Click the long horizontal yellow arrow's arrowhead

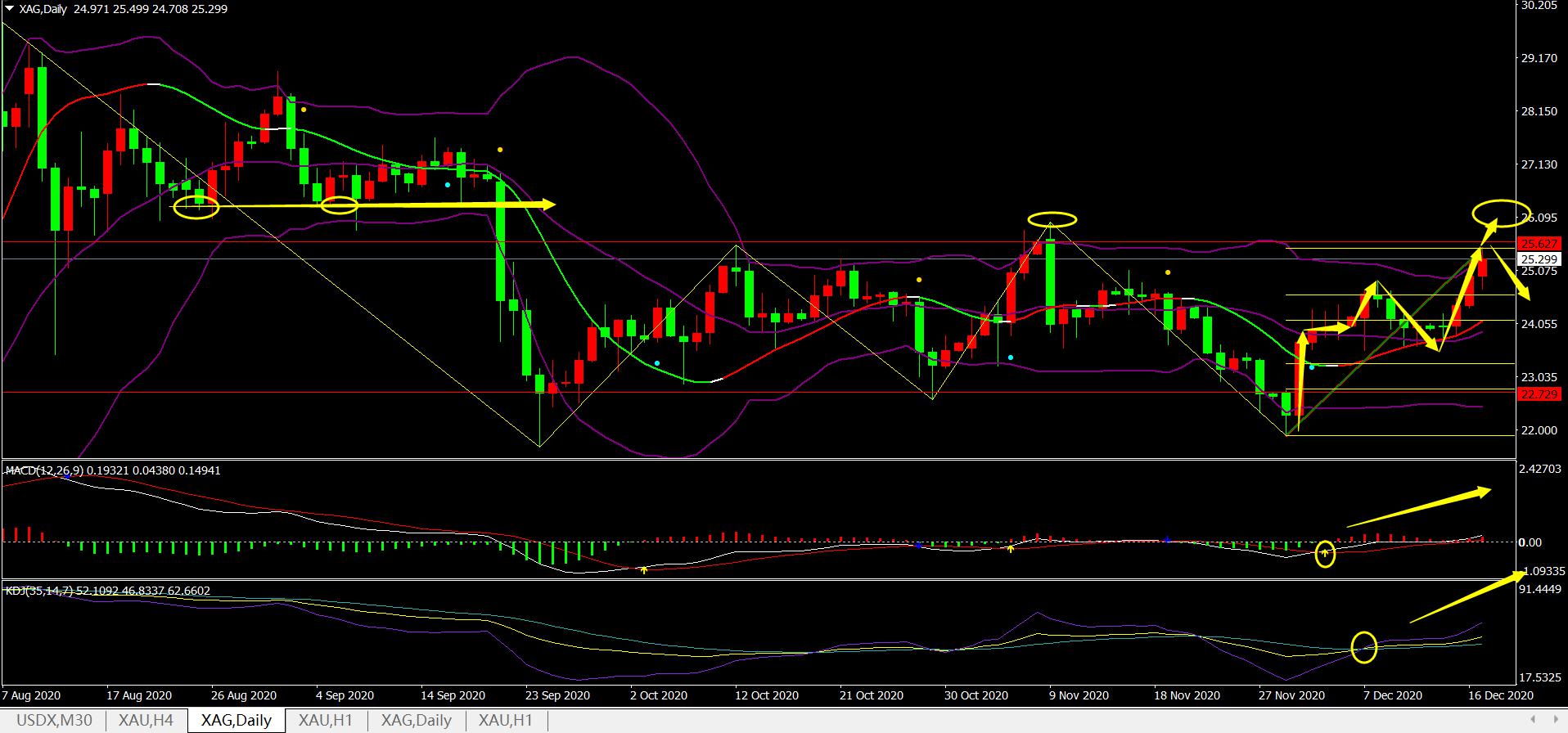[x=547, y=204]
